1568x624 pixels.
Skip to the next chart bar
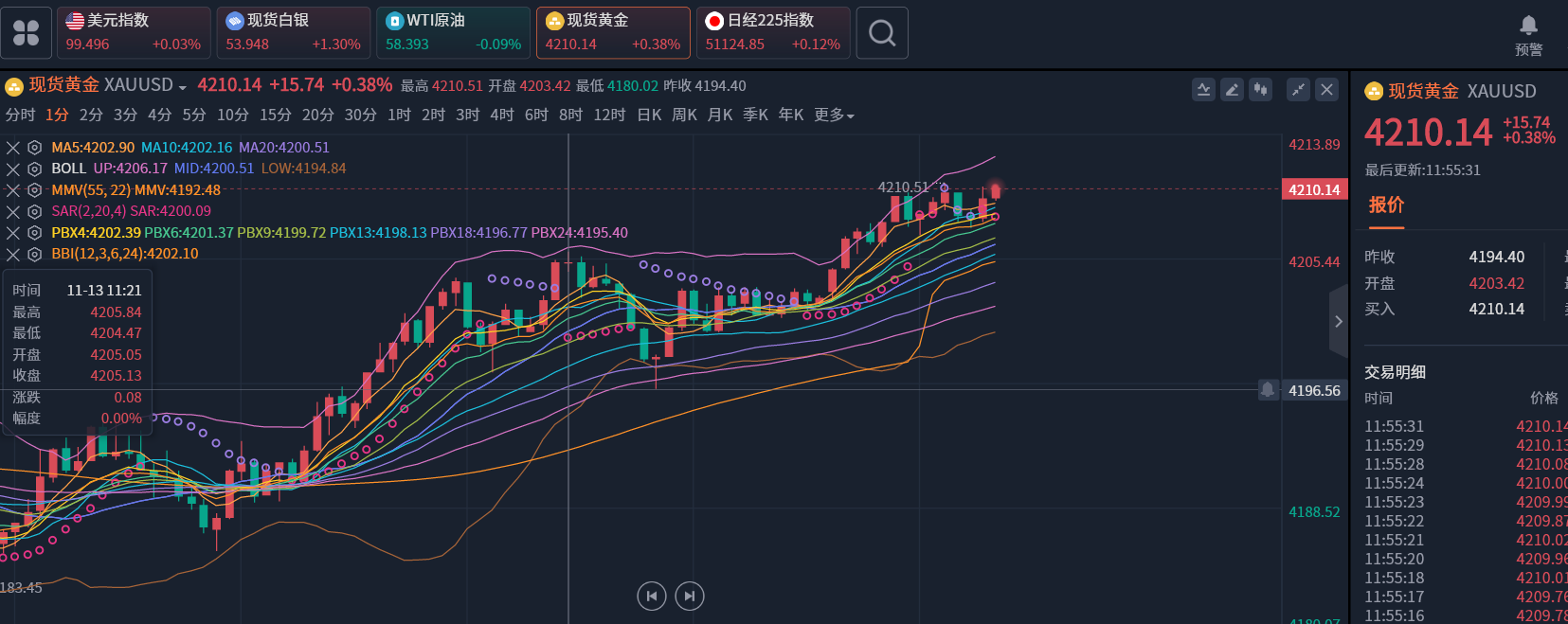689,596
